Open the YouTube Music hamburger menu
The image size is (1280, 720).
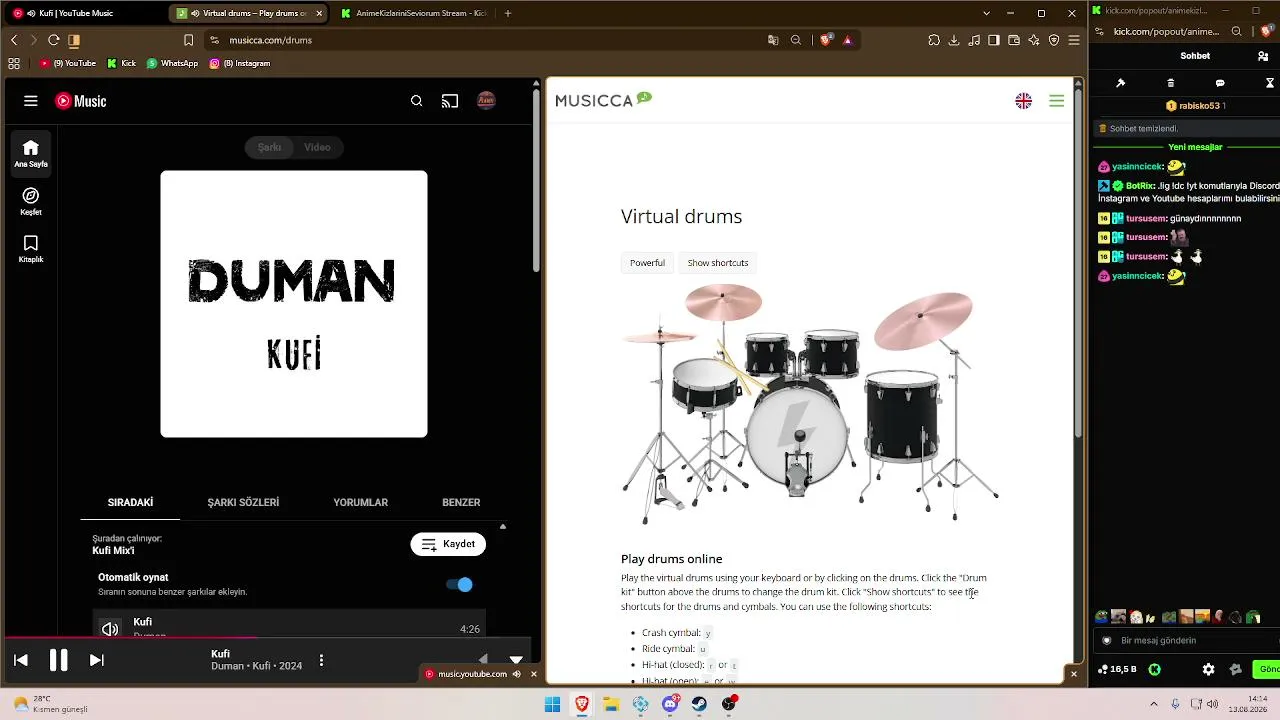point(31,101)
